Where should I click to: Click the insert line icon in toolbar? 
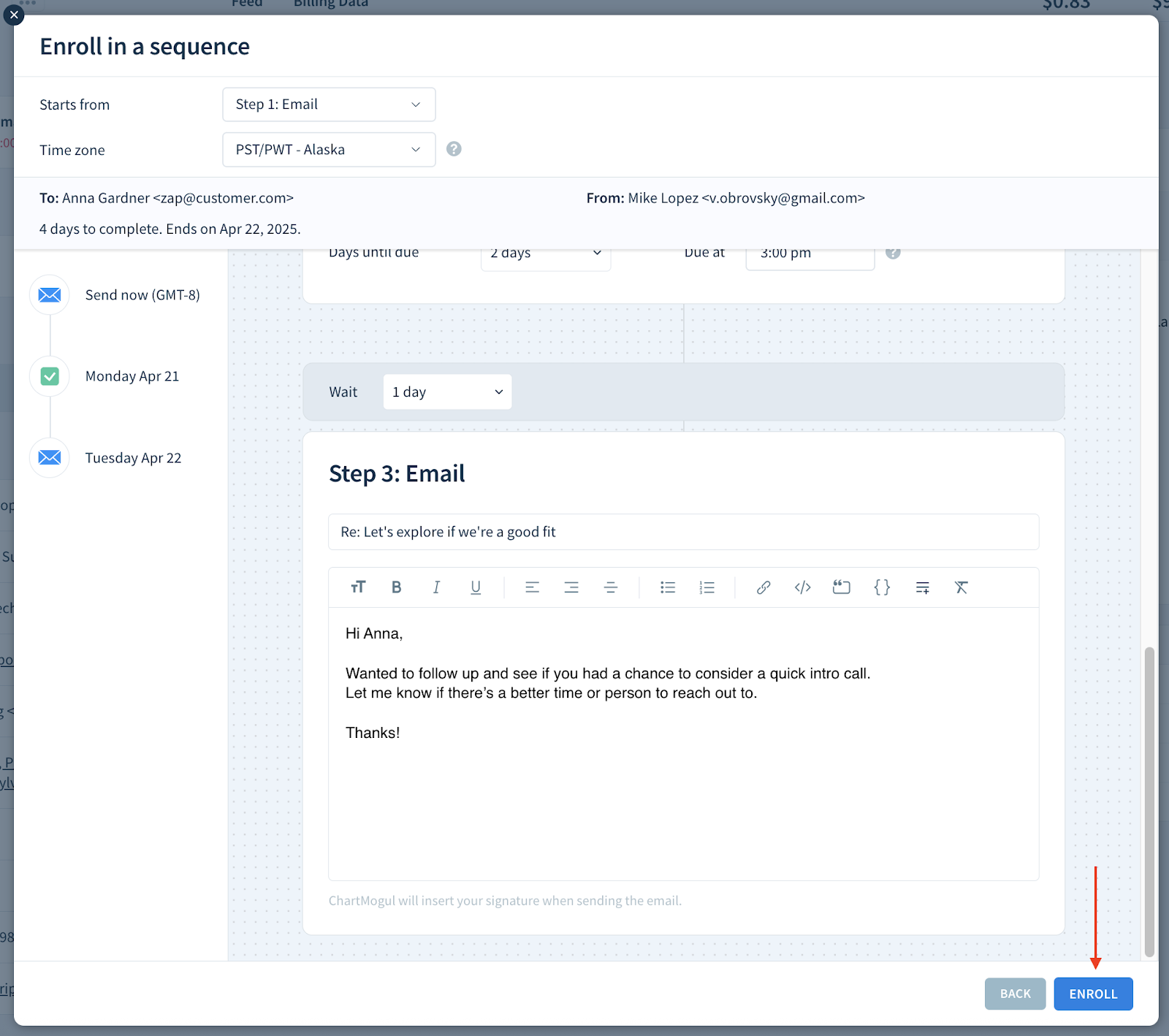(x=923, y=587)
